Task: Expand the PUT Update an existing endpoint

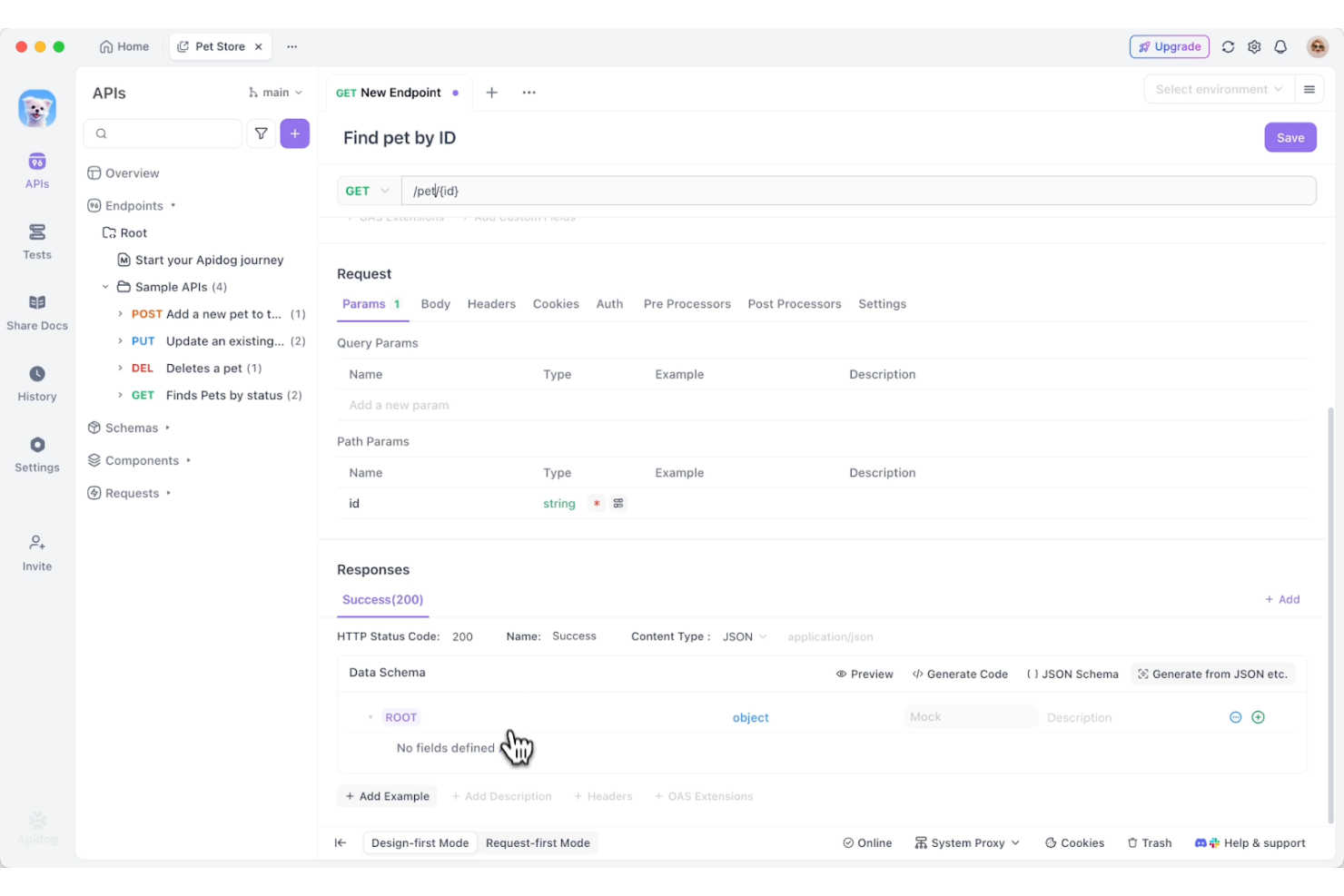Action: 120,341
